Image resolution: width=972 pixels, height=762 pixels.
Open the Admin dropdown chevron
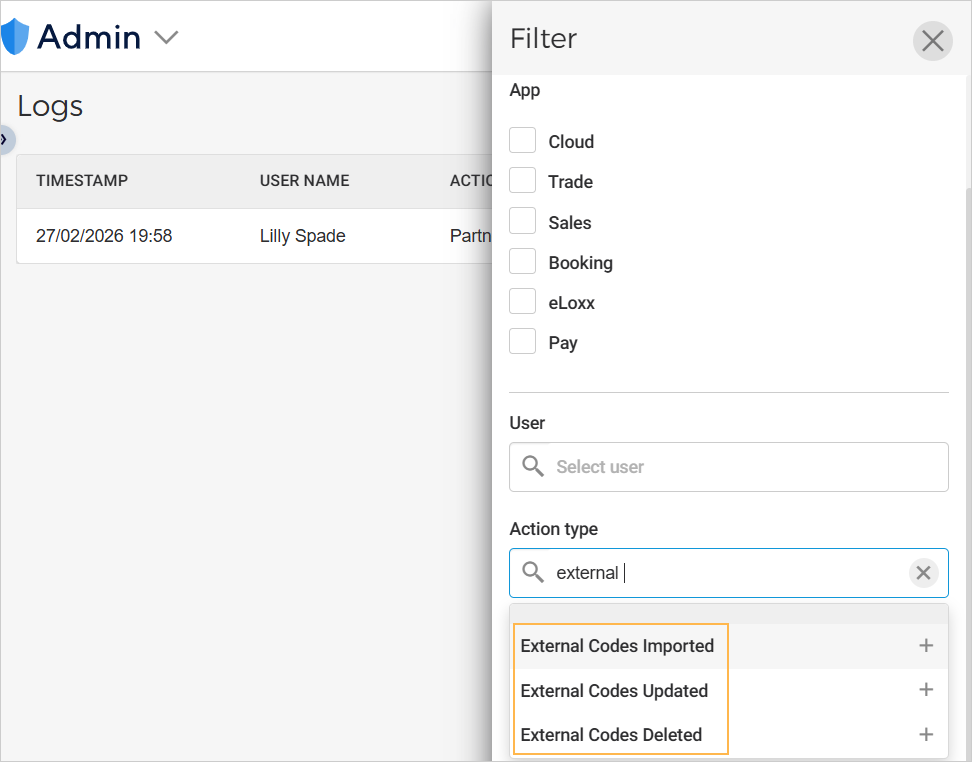166,38
